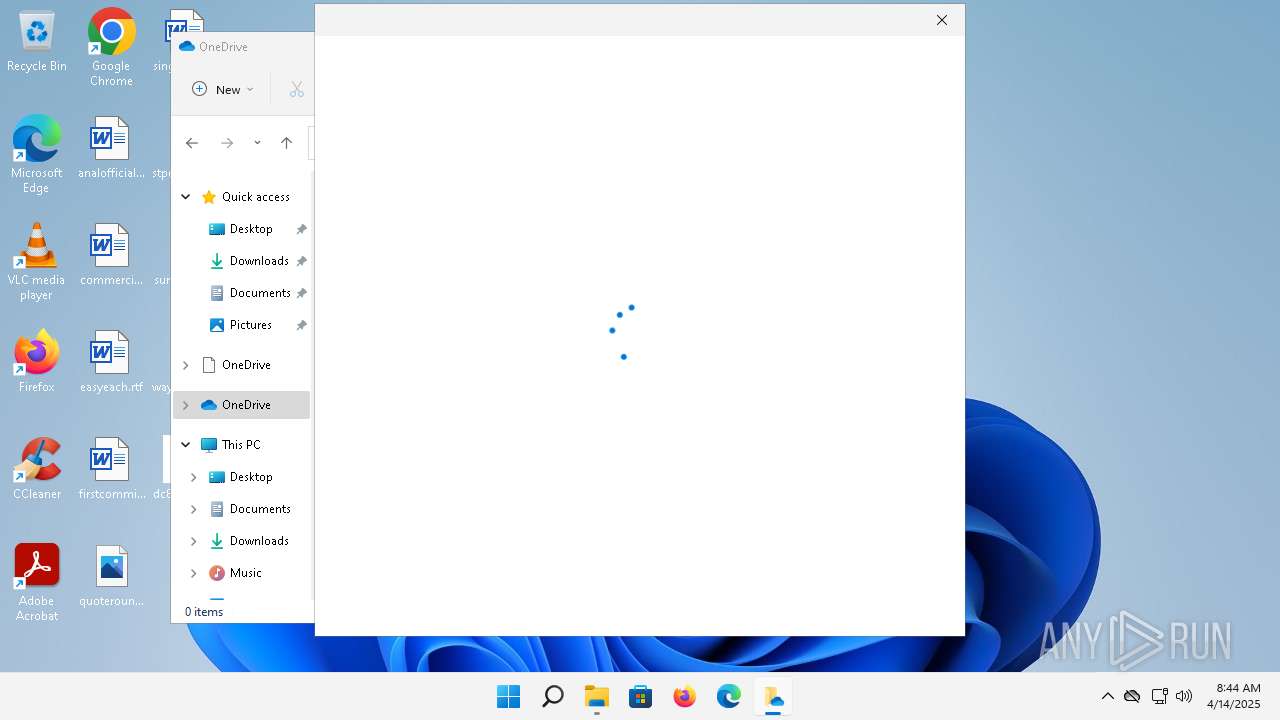Open the Recycle Bin desktop icon
Screen dimensions: 1280x720
tap(37, 42)
